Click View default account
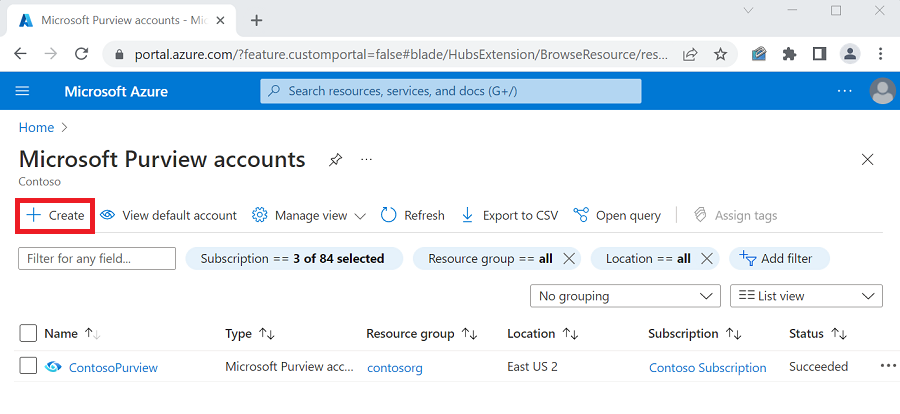The image size is (900, 414). [168, 216]
